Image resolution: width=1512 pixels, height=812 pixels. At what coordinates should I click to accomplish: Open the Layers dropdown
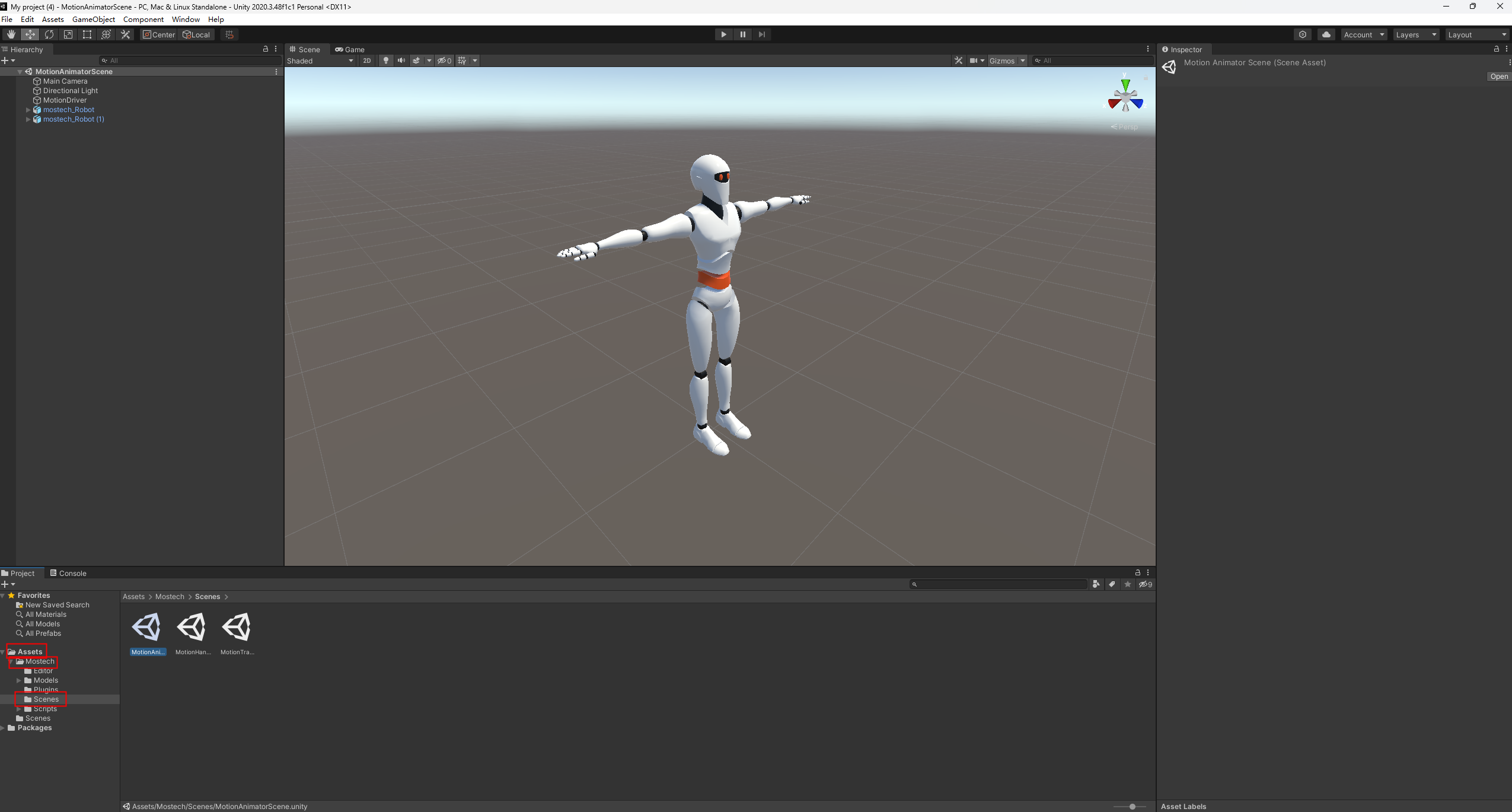1415,34
